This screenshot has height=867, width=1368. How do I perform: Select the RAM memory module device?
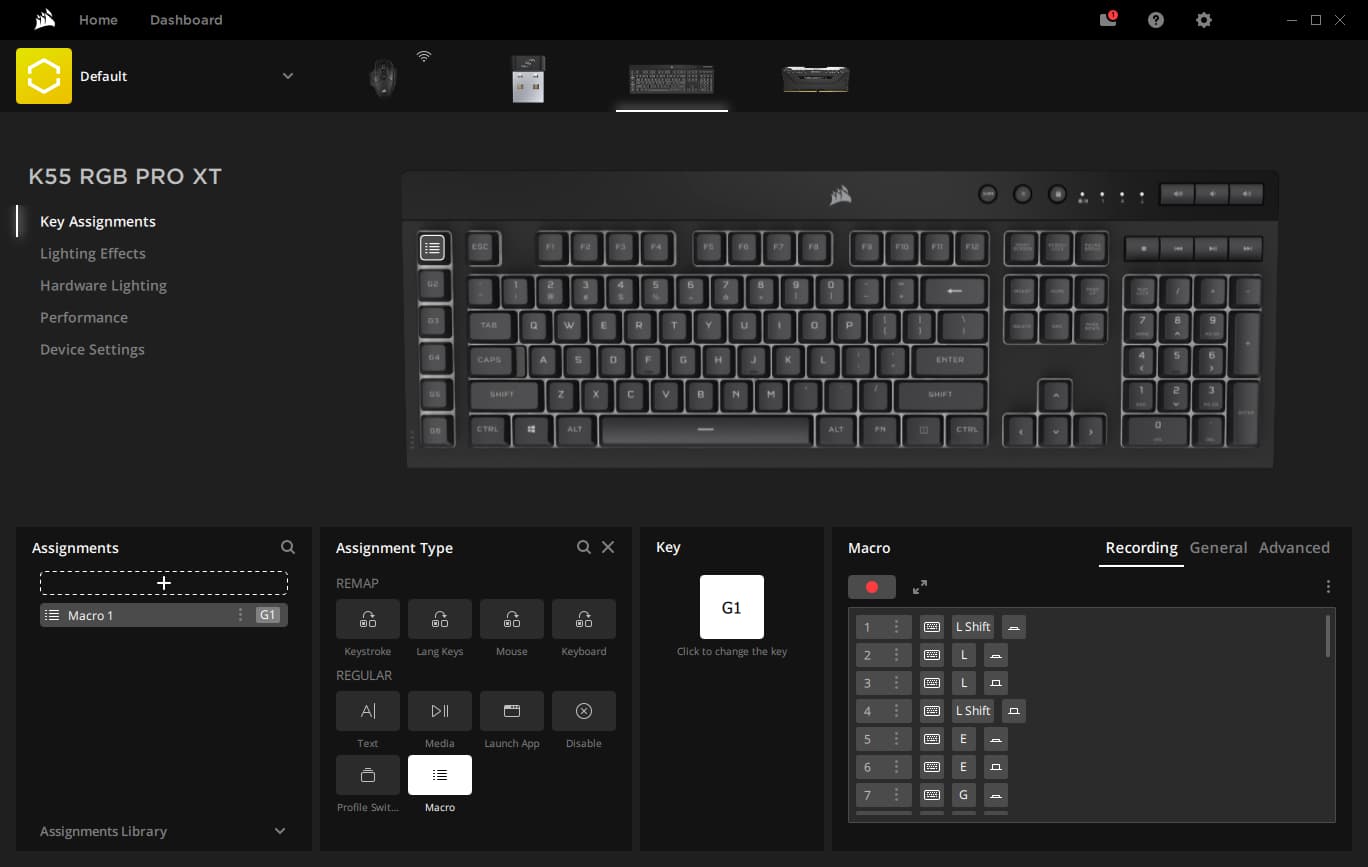[x=815, y=79]
